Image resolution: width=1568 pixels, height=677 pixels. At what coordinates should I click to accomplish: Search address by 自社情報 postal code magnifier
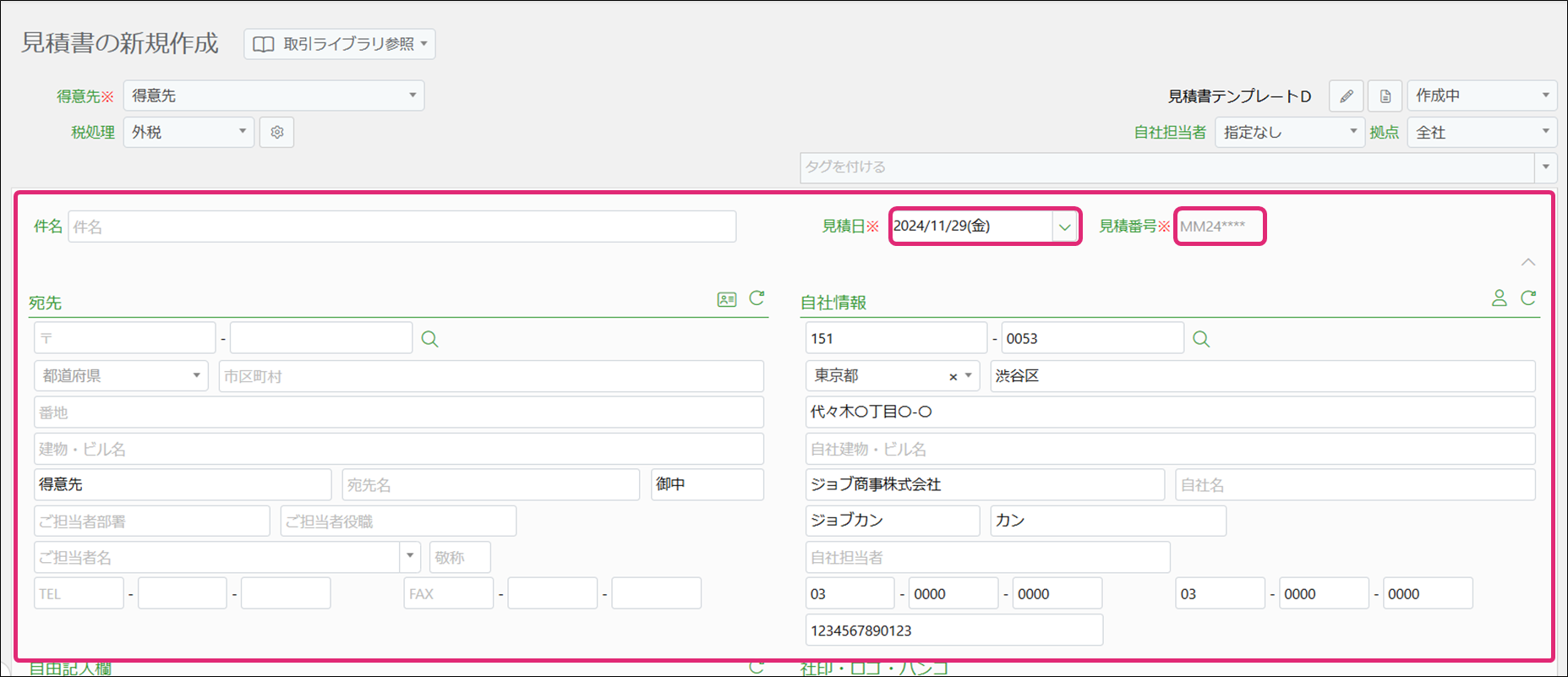point(1200,339)
